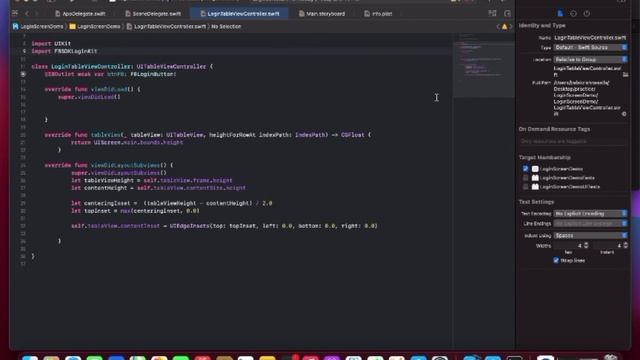The image size is (640, 360).
Task: Click the On Demand Resource Tags field
Action: tap(573, 141)
